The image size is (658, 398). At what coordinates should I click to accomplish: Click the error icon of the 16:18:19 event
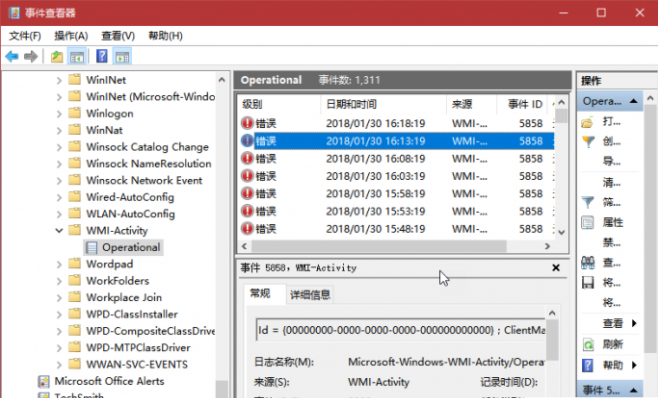point(247,123)
